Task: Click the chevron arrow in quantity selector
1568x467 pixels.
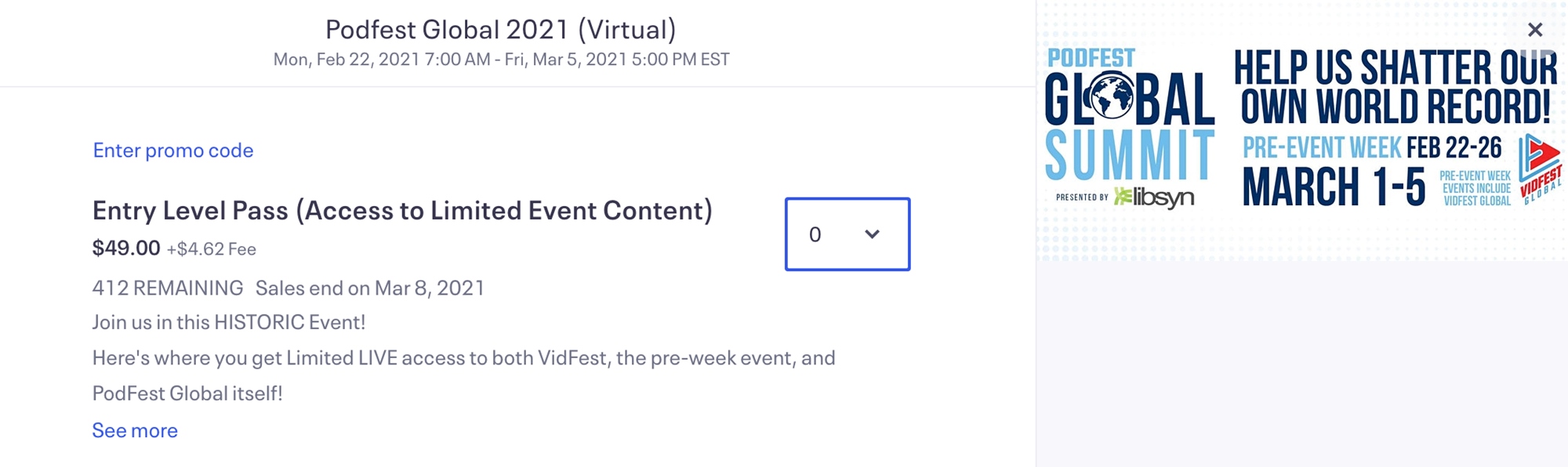Action: click(872, 234)
